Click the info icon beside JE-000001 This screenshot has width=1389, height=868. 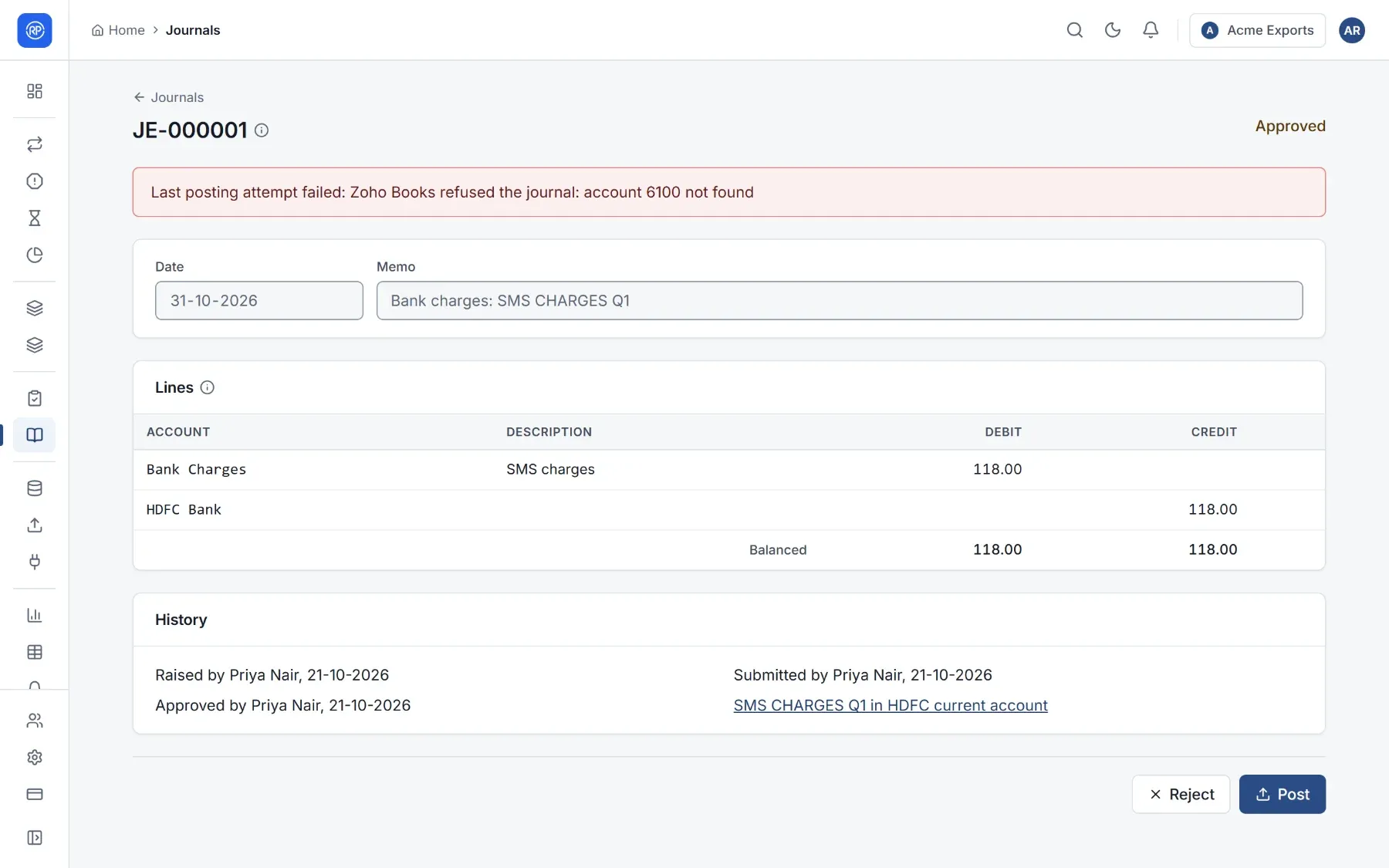(262, 130)
